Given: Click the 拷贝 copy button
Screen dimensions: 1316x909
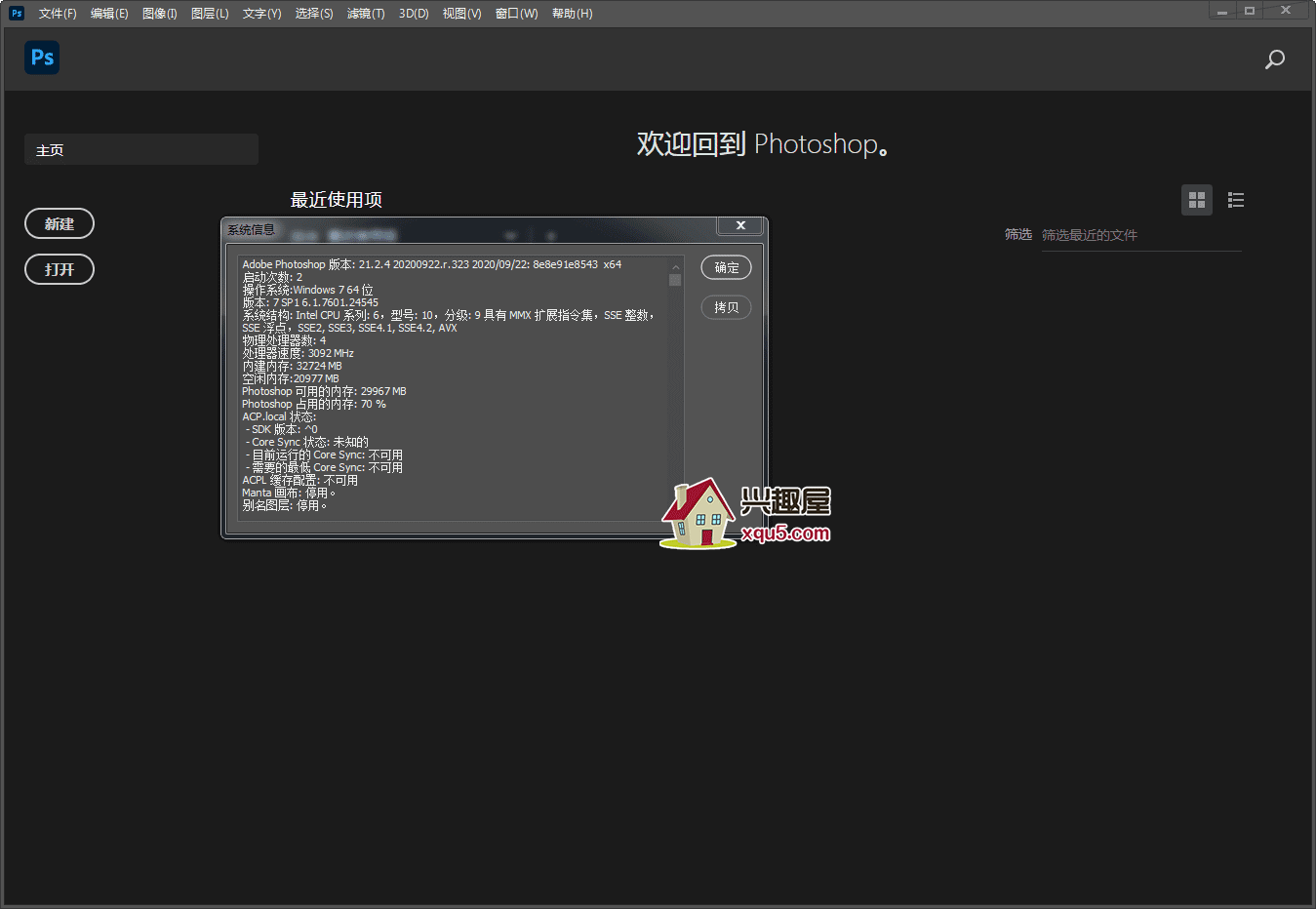Looking at the screenshot, I should pyautogui.click(x=727, y=307).
